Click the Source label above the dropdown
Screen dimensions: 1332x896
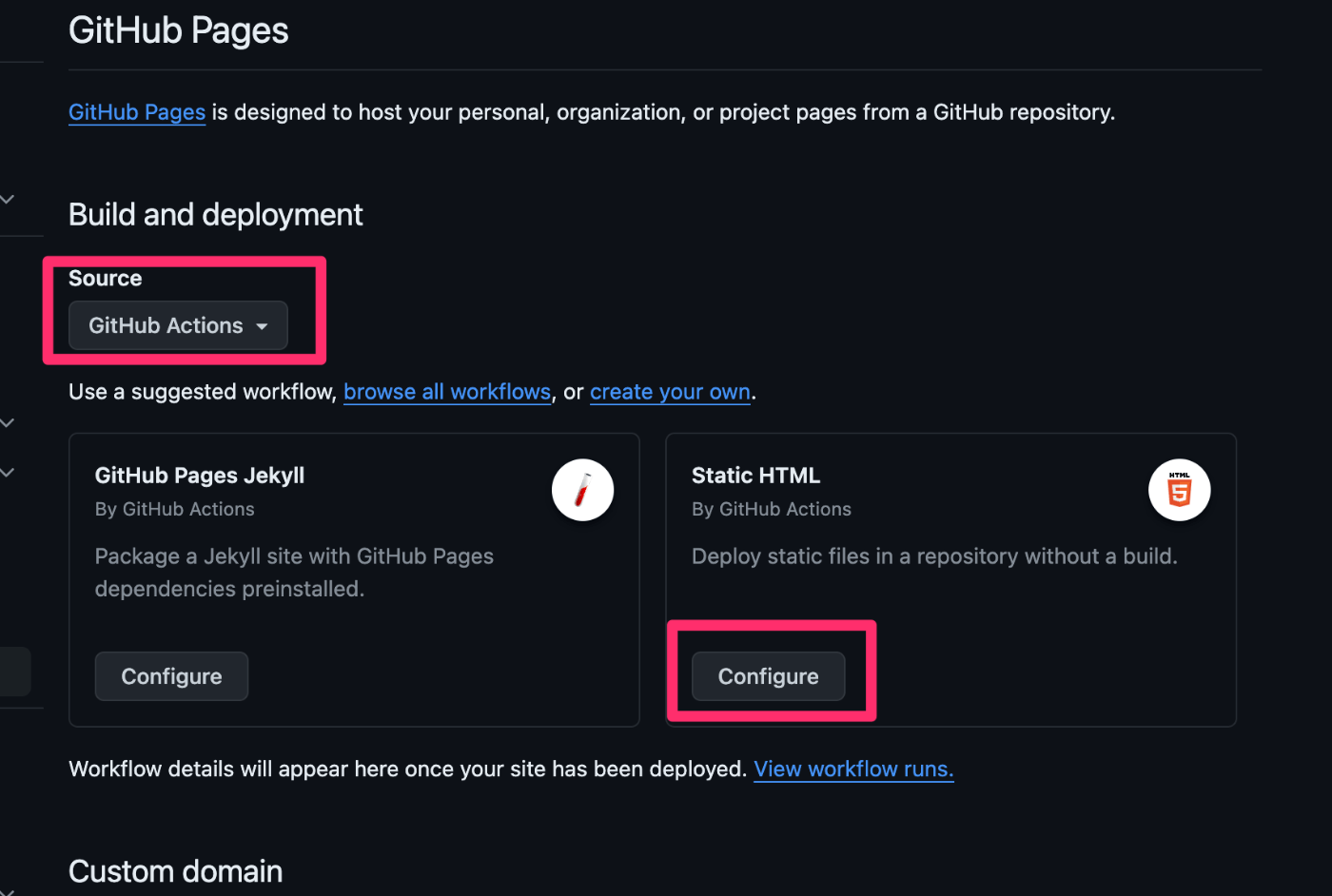[x=106, y=279]
